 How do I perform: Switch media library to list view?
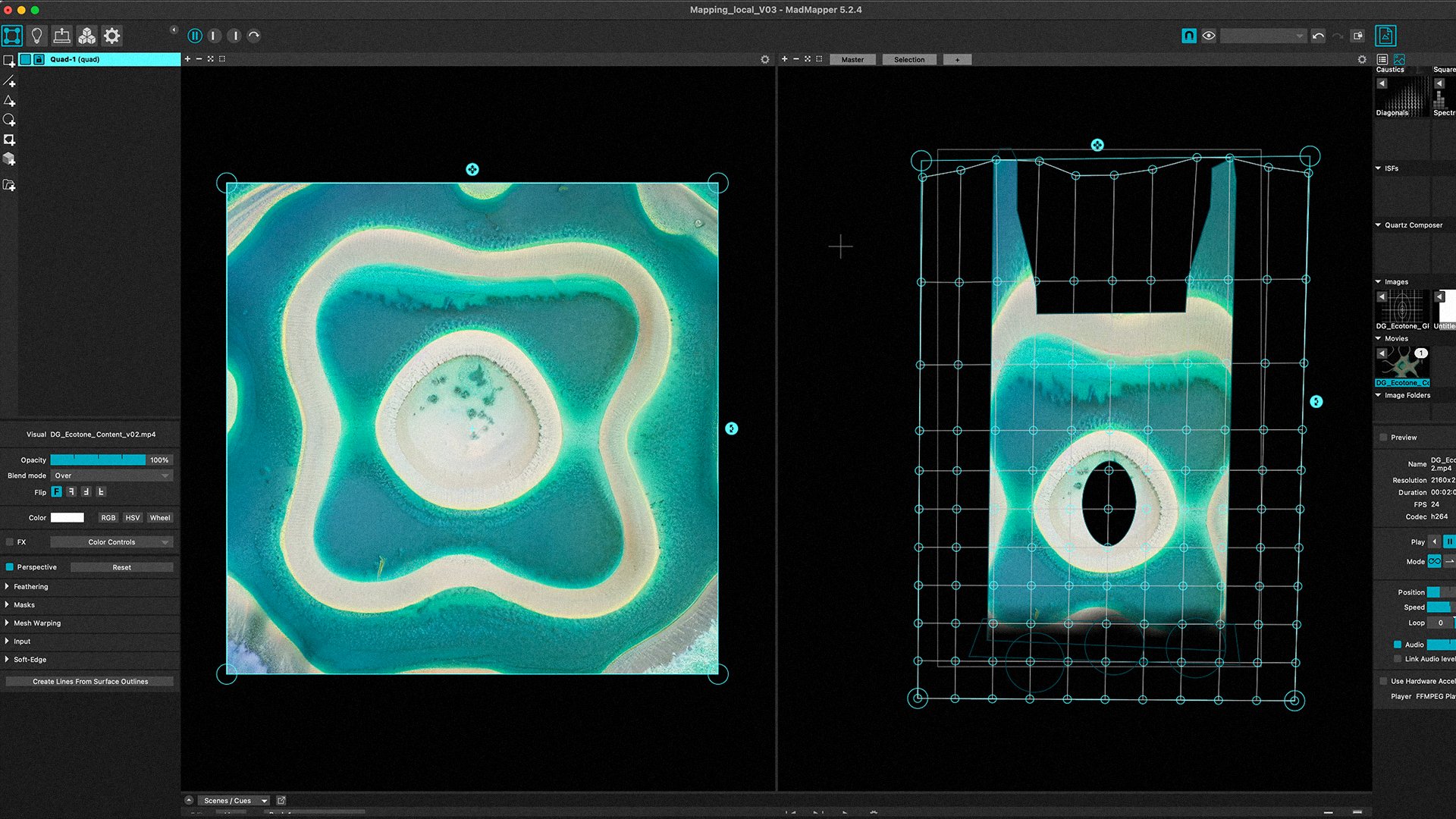(1382, 59)
